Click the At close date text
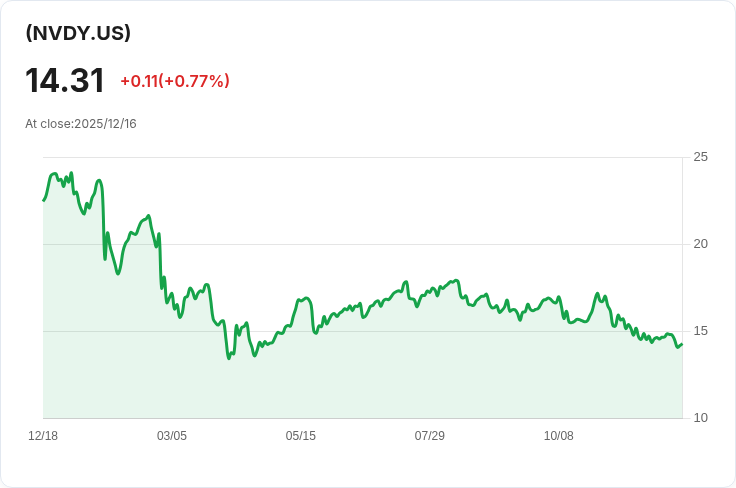Screen dimensions: 736x488 pyautogui.click(x=81, y=124)
